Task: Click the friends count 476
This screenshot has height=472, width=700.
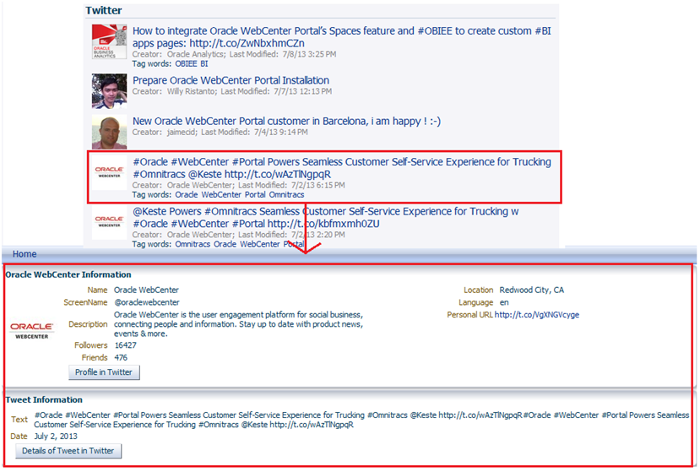Action: tap(121, 358)
